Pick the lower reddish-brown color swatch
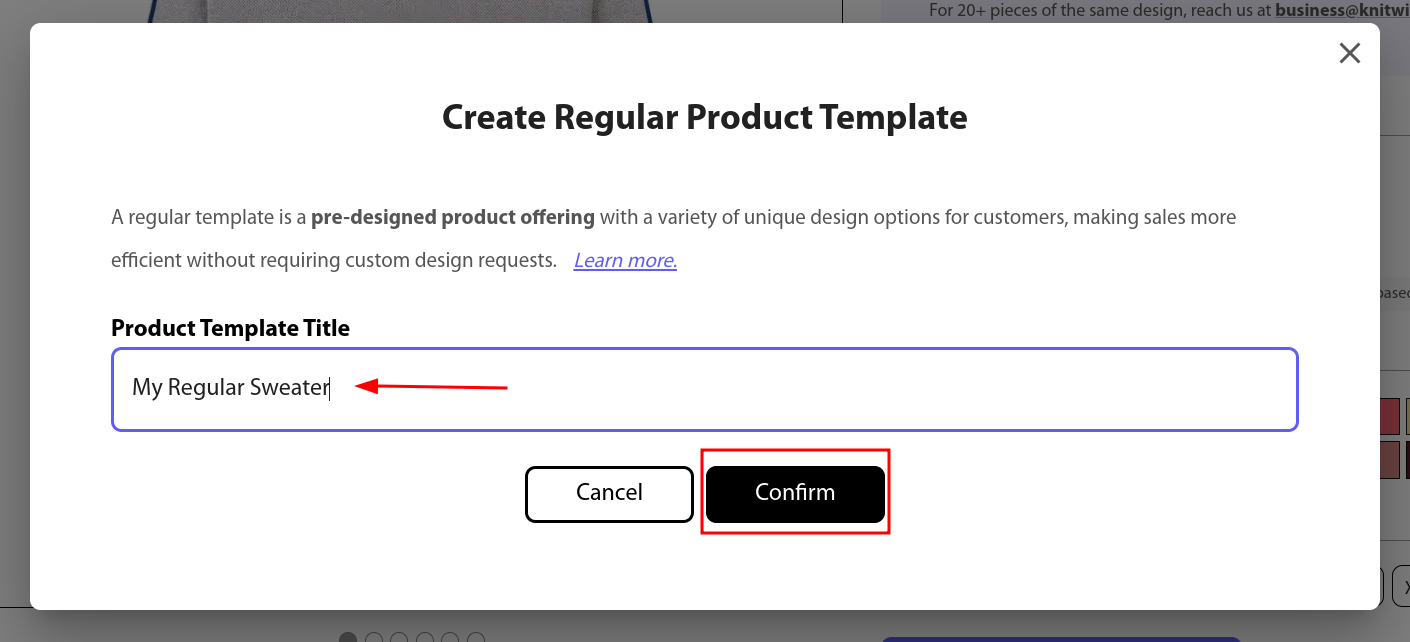This screenshot has width=1410, height=642. 1389,460
